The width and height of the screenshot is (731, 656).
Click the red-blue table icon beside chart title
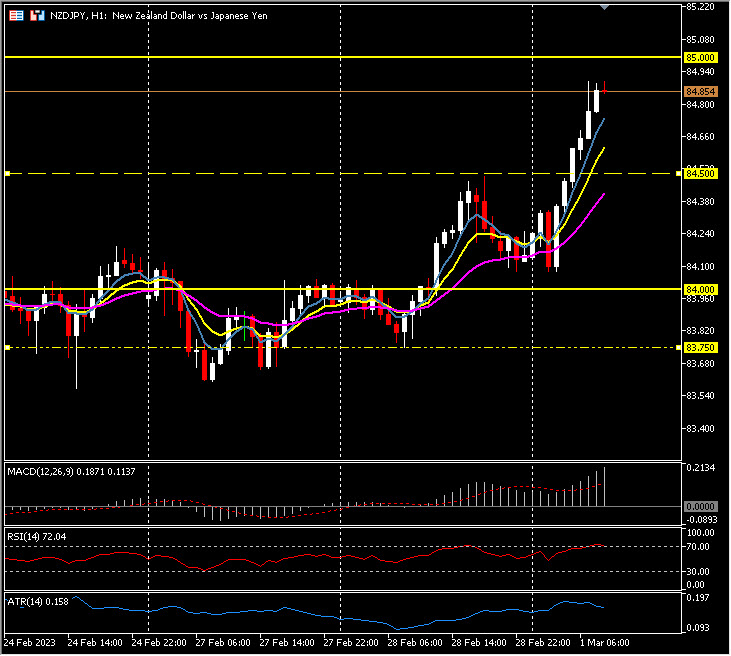(17, 16)
